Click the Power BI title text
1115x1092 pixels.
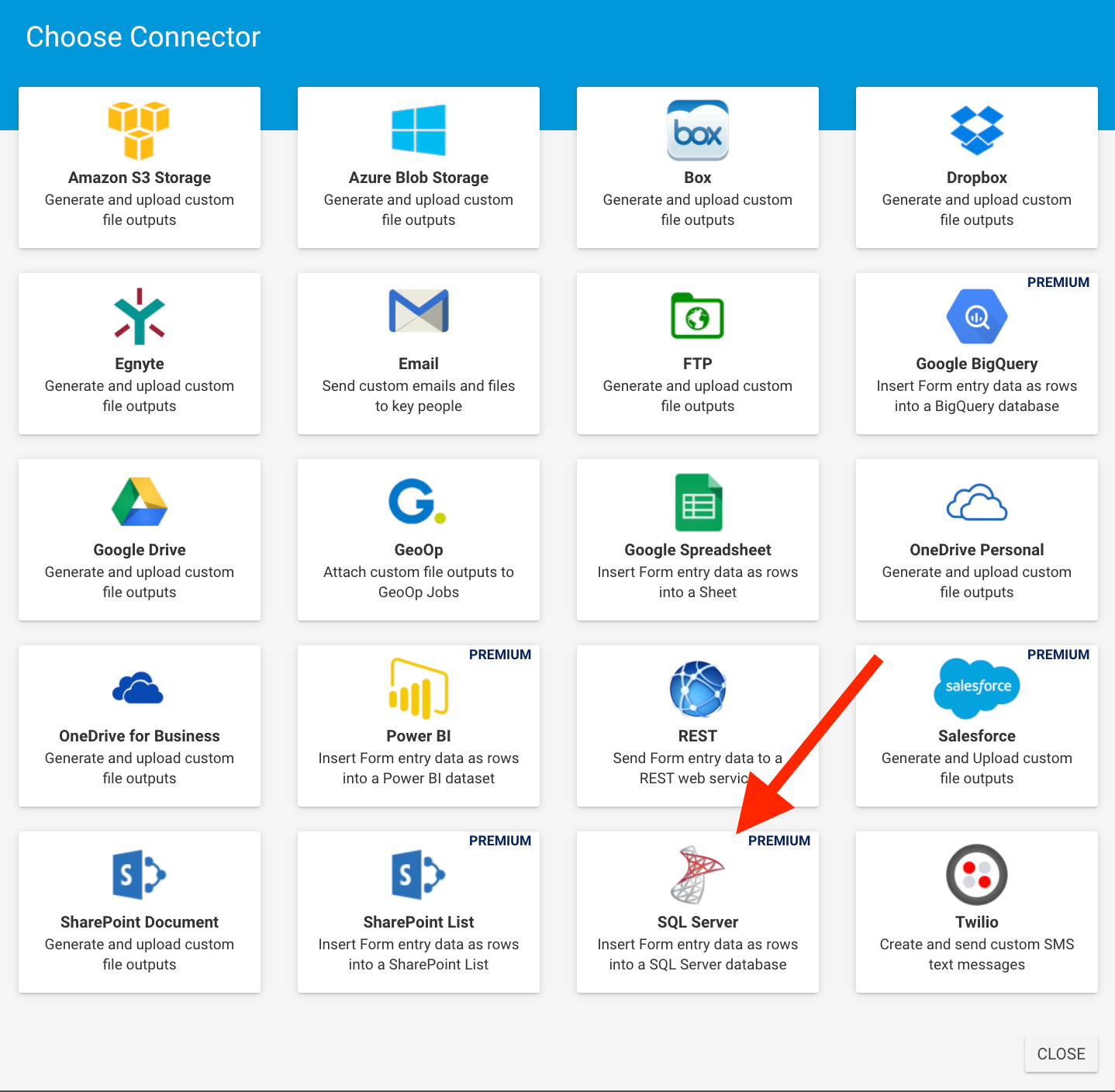419,736
